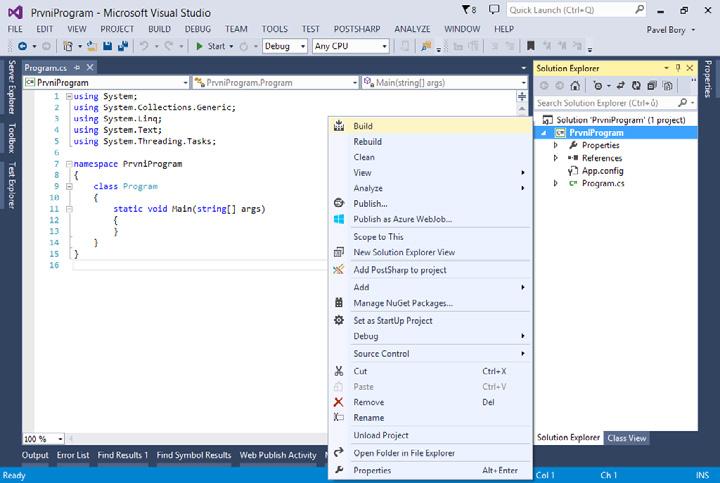Collapse the namespace PrvniProgram code block
This screenshot has width=720, height=483.
tap(68, 164)
